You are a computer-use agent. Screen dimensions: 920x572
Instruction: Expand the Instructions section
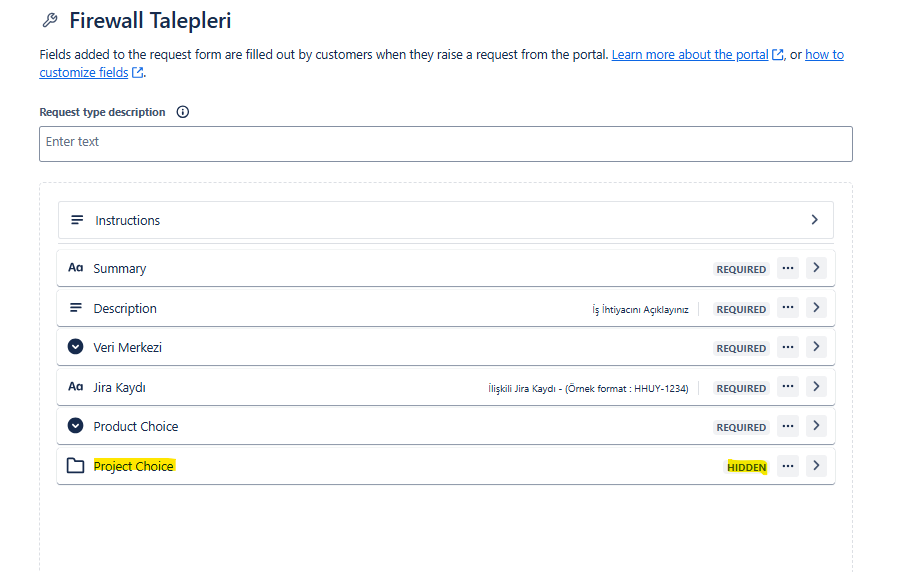click(814, 219)
